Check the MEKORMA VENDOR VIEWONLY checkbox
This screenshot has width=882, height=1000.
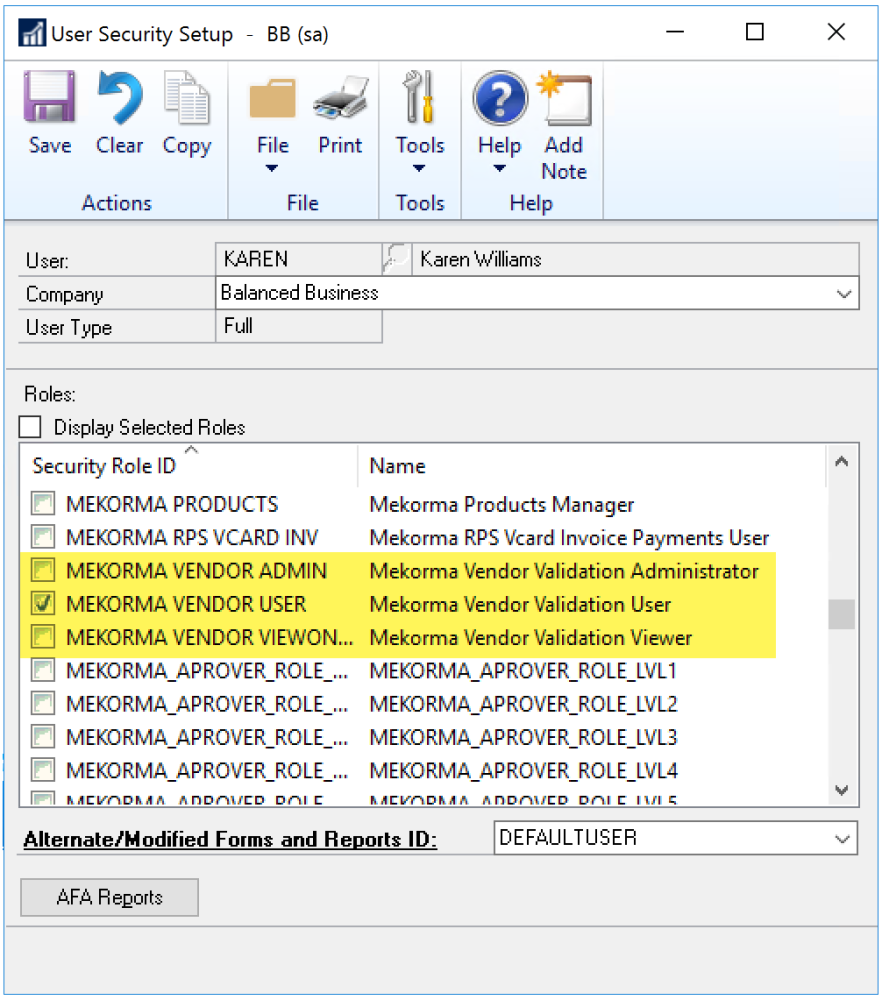tap(43, 636)
